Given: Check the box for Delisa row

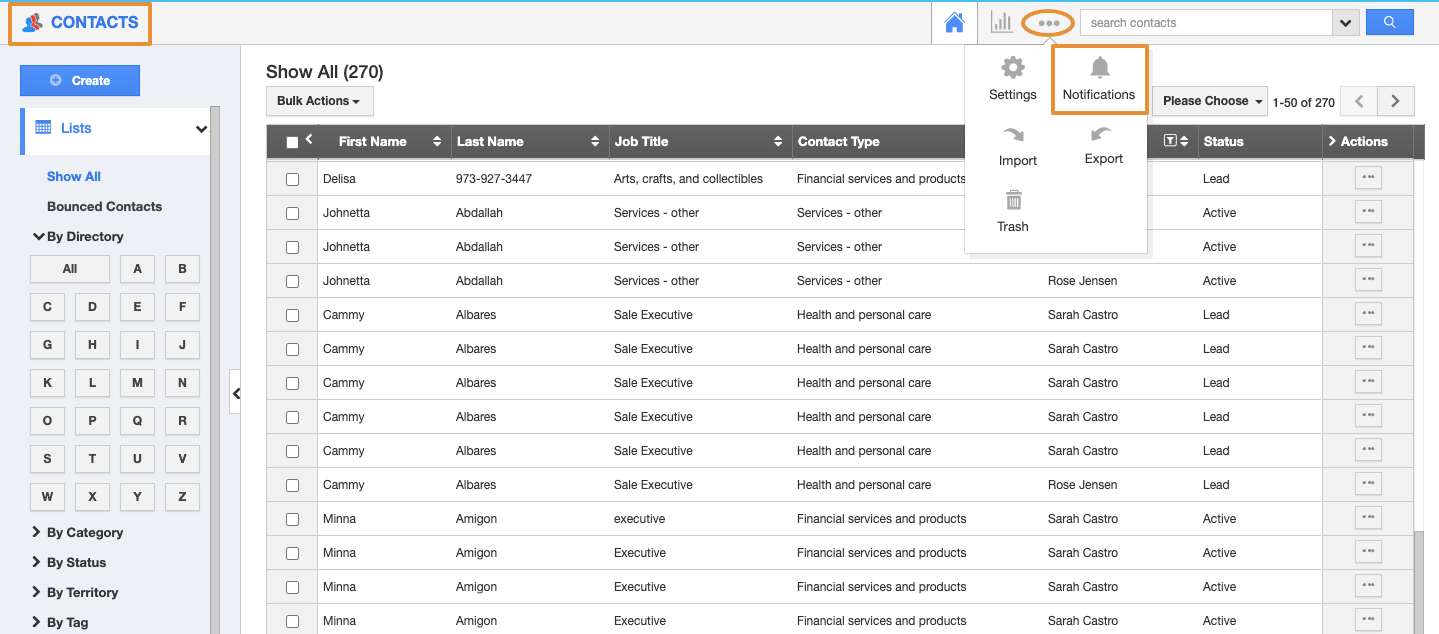Looking at the screenshot, I should (x=292, y=179).
